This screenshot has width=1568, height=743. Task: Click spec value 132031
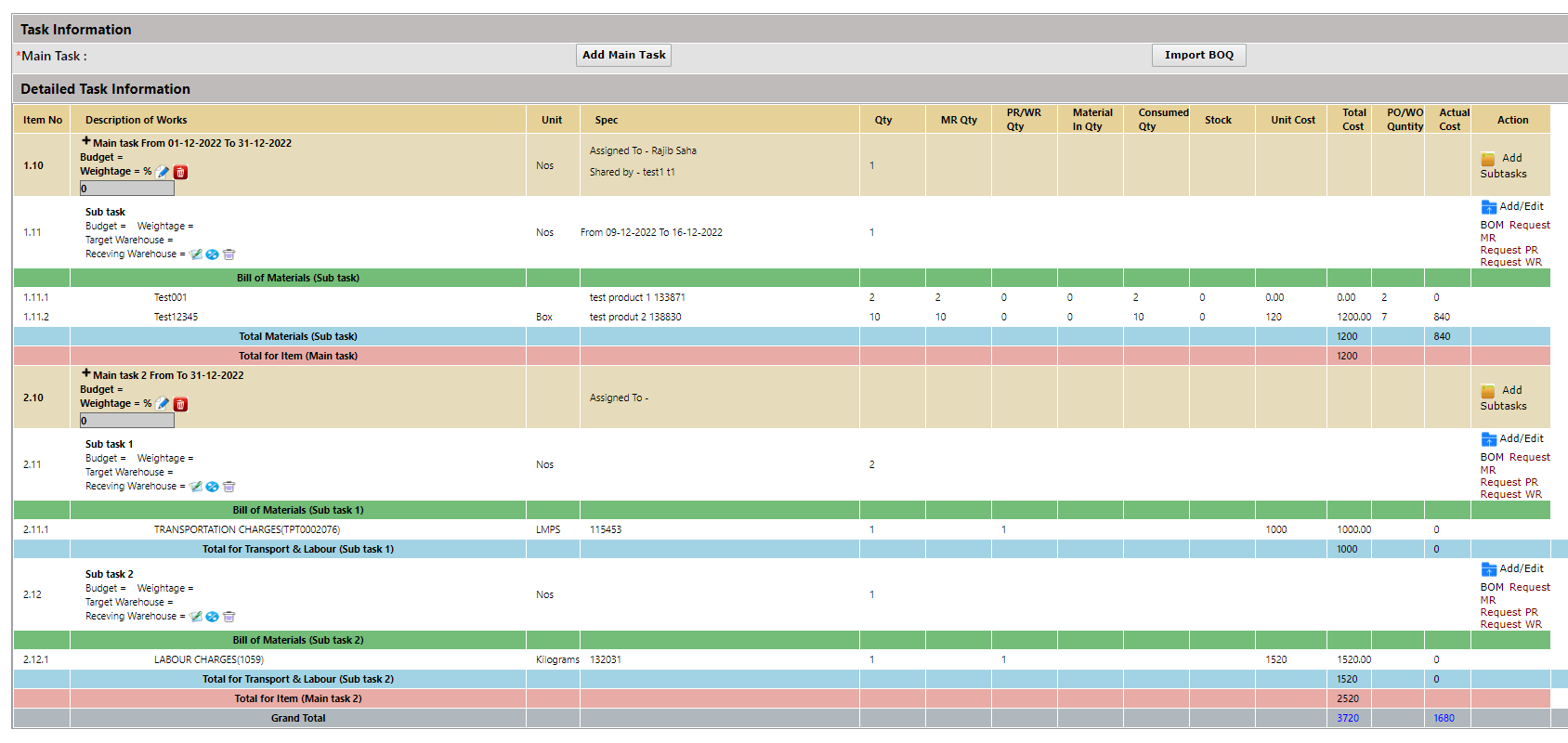pyautogui.click(x=606, y=660)
